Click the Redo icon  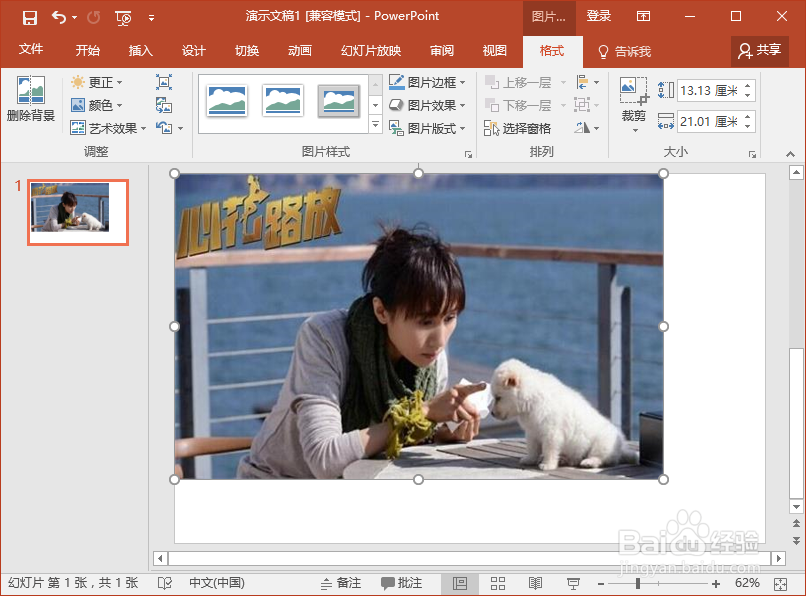pyautogui.click(x=94, y=17)
